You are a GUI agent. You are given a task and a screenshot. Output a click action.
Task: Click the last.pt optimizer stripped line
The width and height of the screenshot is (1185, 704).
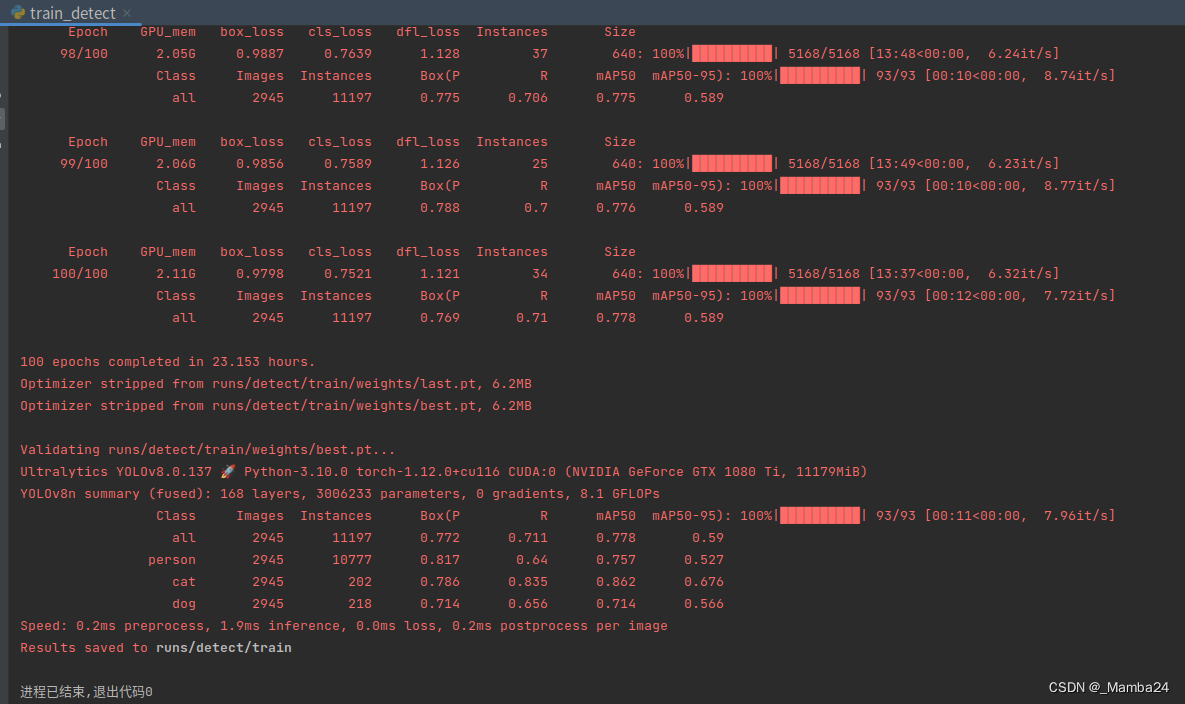276,384
